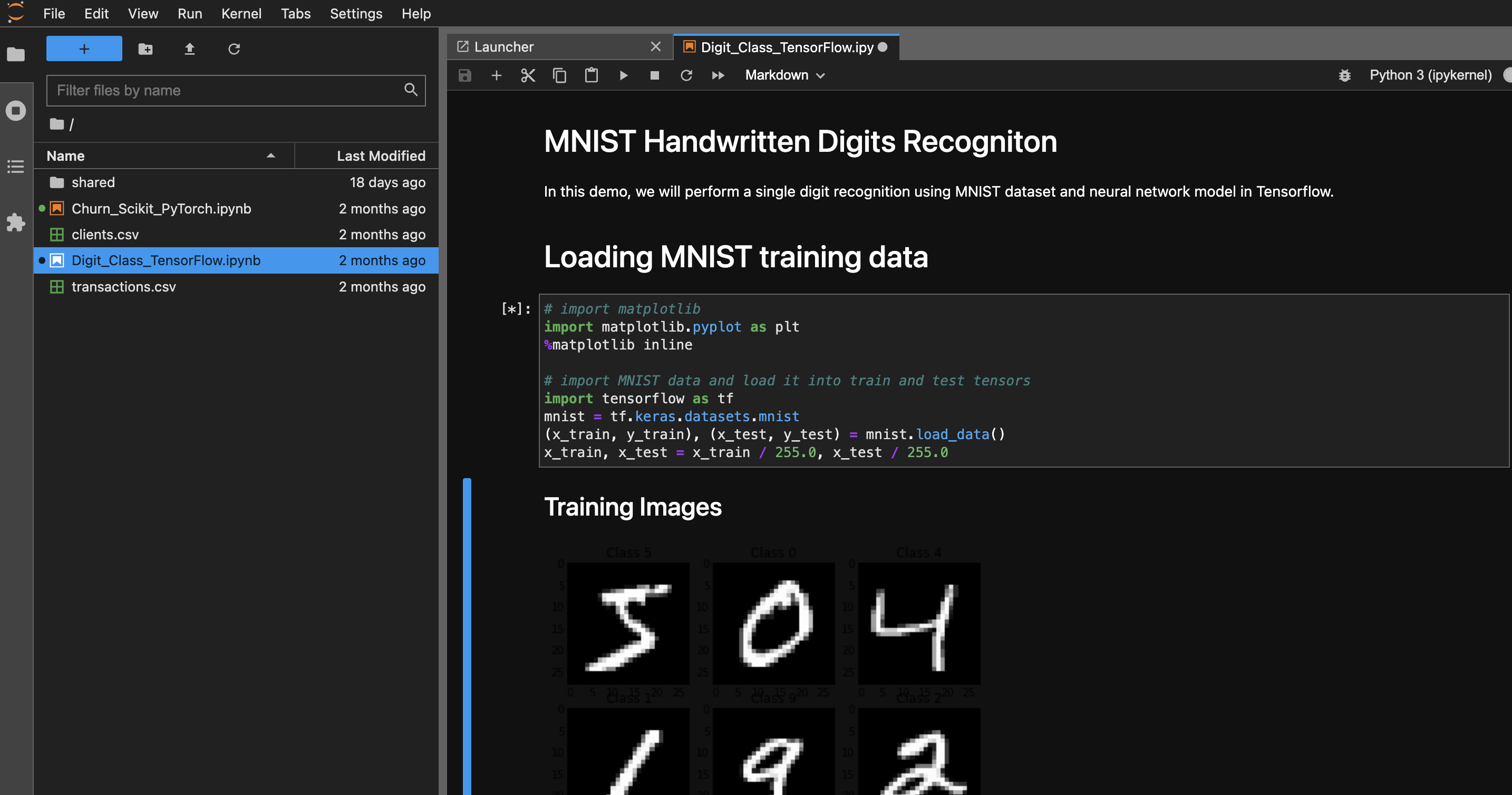
Task: Click the Upload Files icon
Action: click(189, 49)
